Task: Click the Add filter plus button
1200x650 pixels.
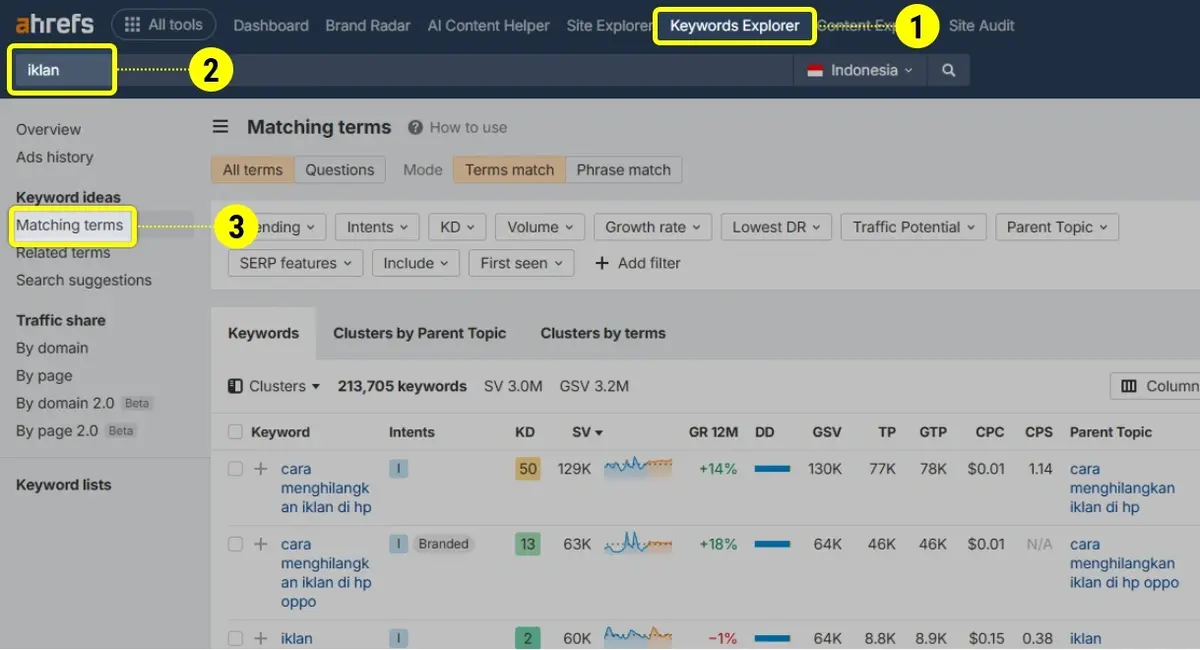Action: click(x=638, y=263)
